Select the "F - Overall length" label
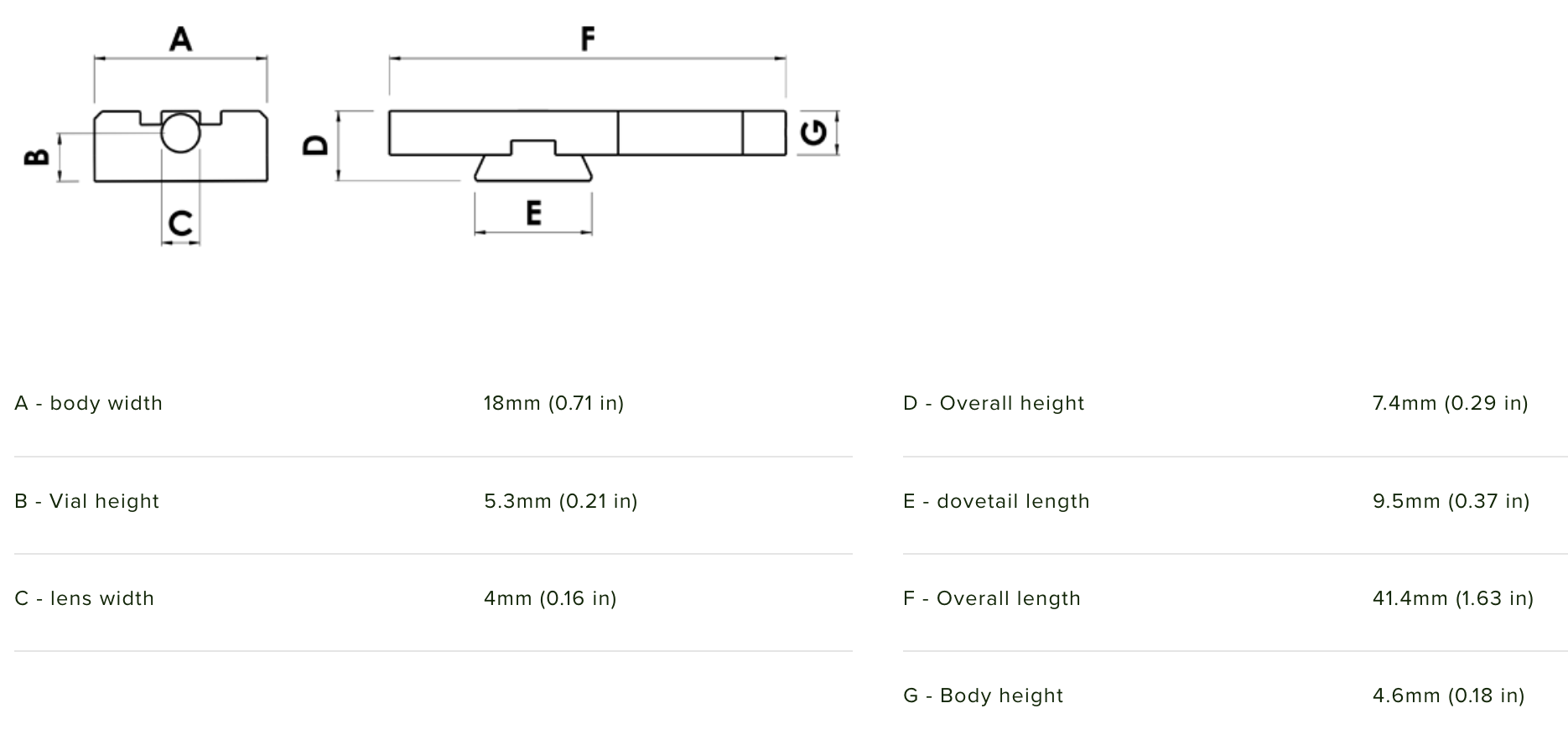This screenshot has width=1568, height=729. point(992,598)
